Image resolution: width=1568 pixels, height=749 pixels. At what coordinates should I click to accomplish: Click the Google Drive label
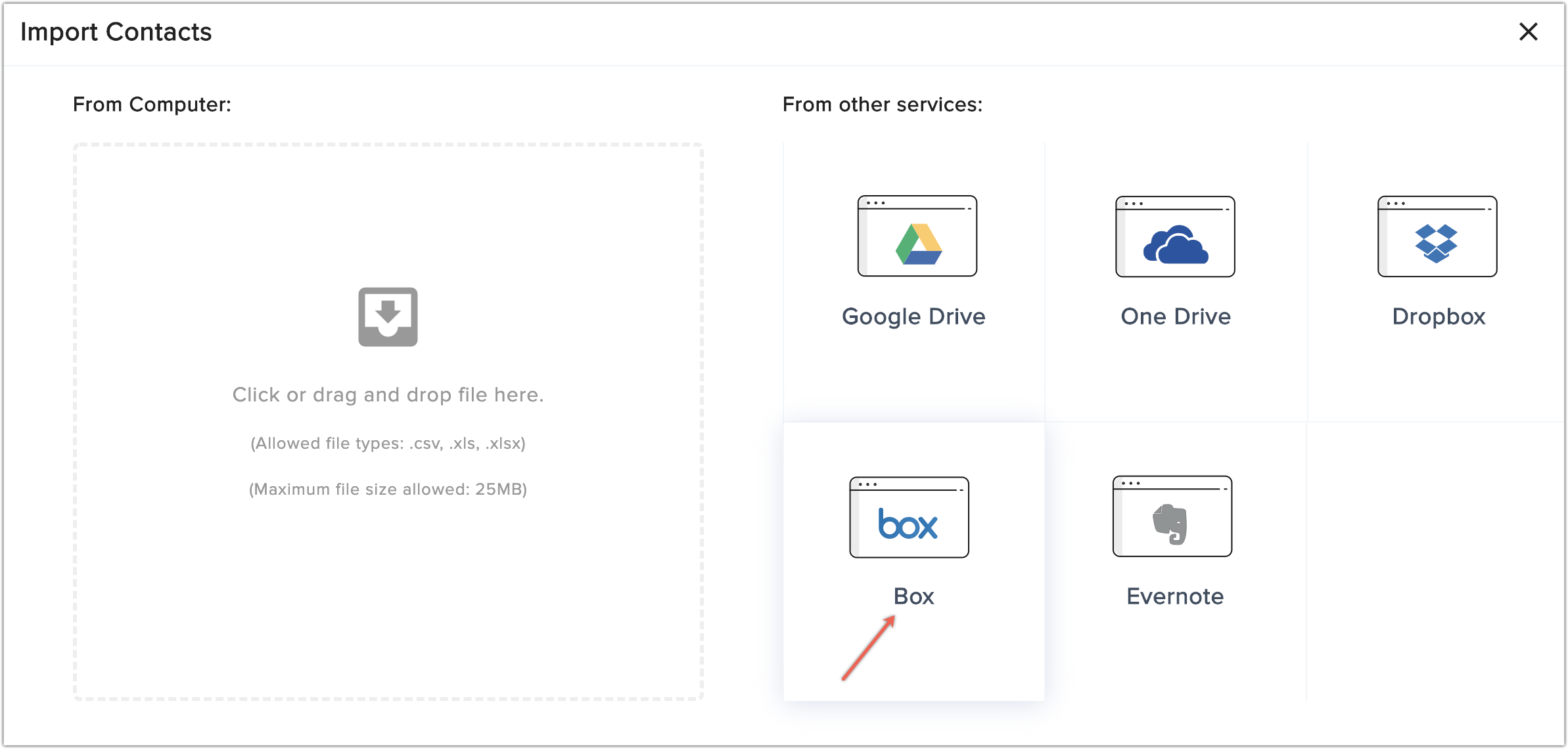point(913,317)
